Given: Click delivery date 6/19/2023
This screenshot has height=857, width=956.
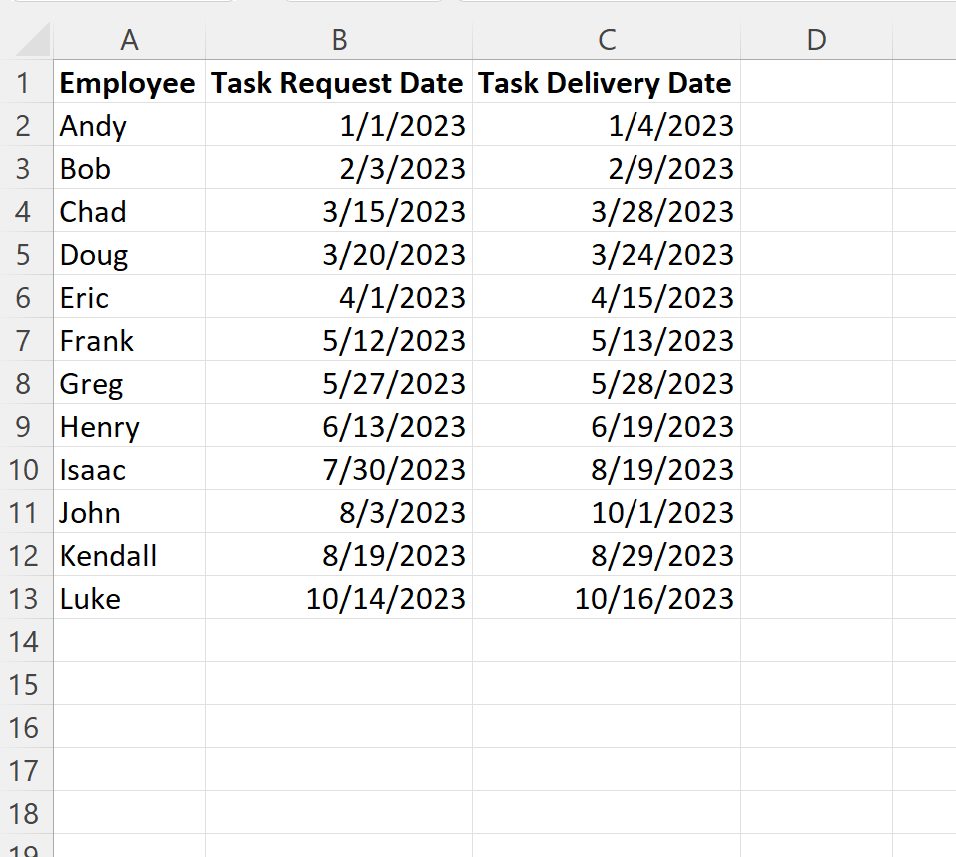Looking at the screenshot, I should pyautogui.click(x=607, y=427).
